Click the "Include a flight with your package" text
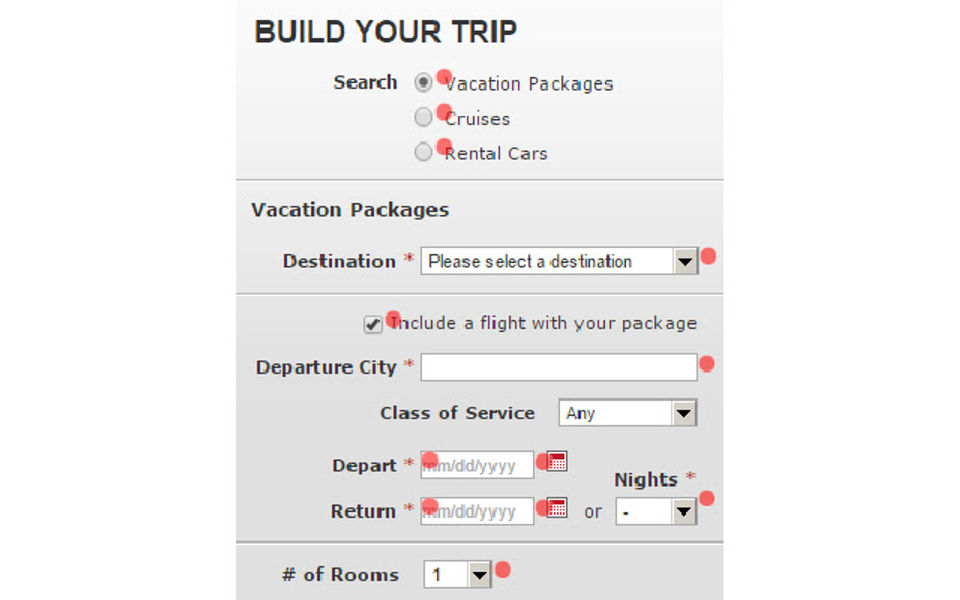The image size is (960, 600). point(545,323)
